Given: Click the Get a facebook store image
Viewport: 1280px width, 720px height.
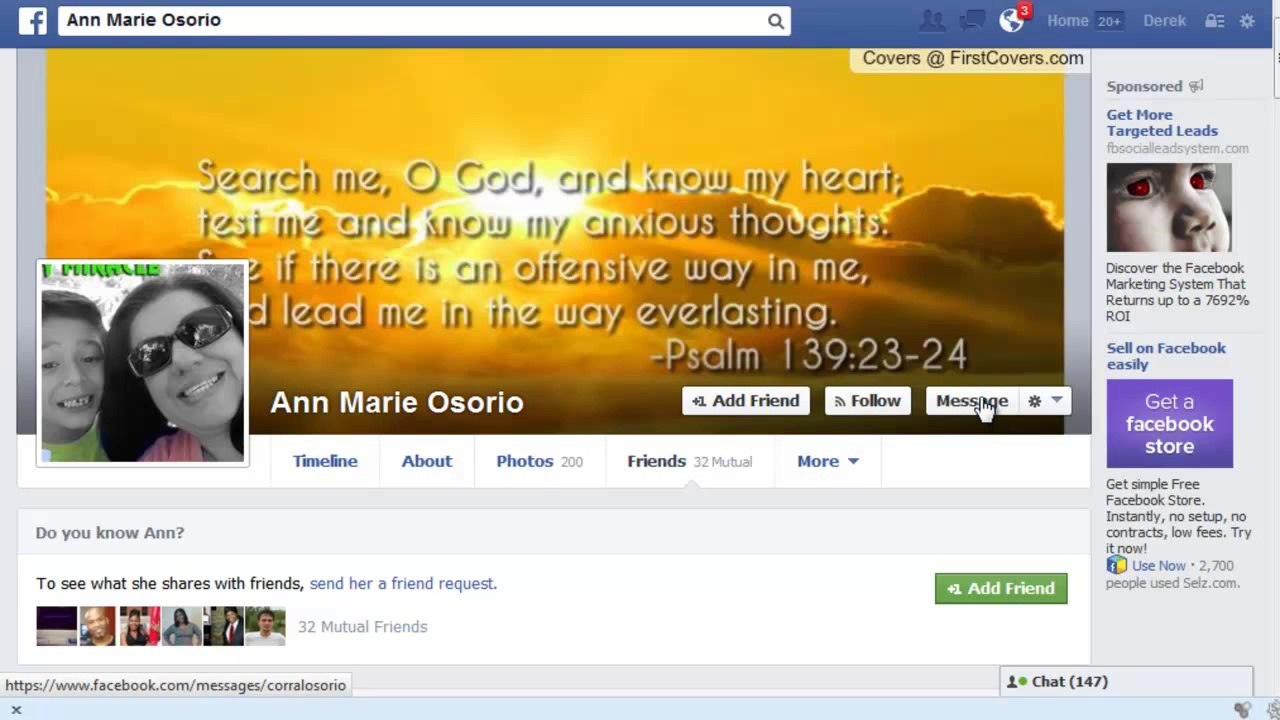Looking at the screenshot, I should (1169, 423).
